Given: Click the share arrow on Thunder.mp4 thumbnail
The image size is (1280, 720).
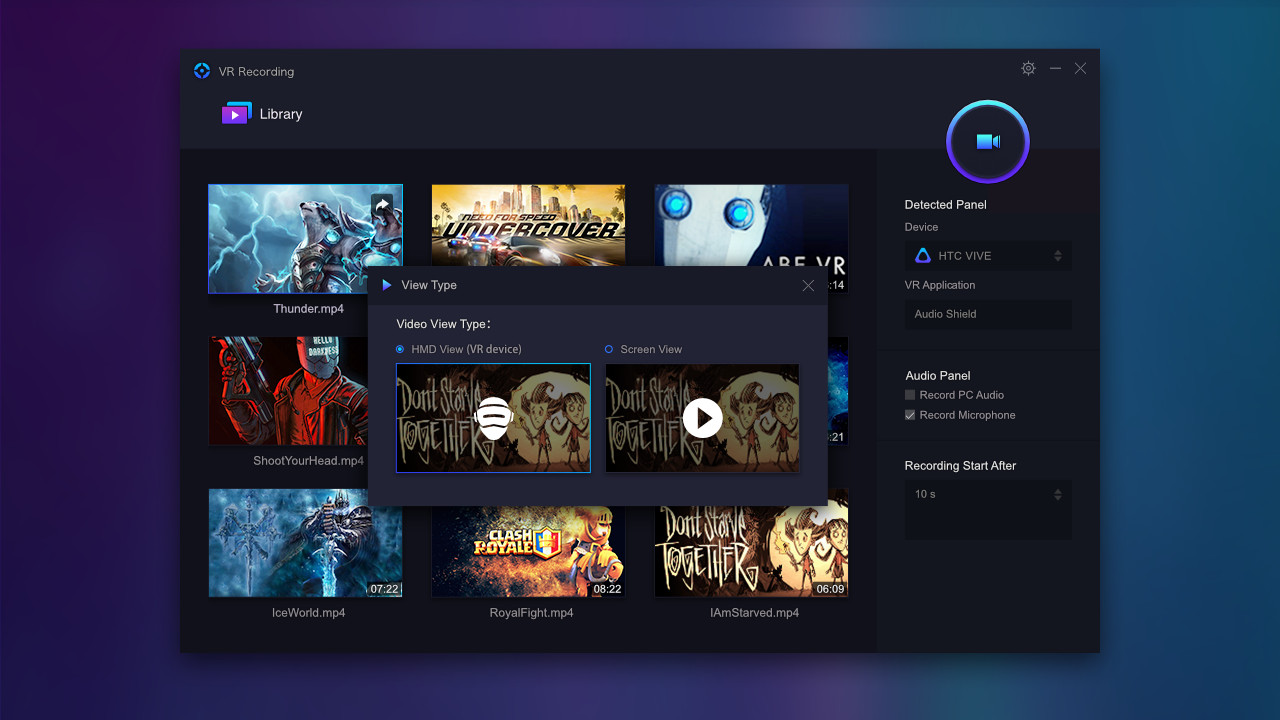Looking at the screenshot, I should (x=382, y=204).
